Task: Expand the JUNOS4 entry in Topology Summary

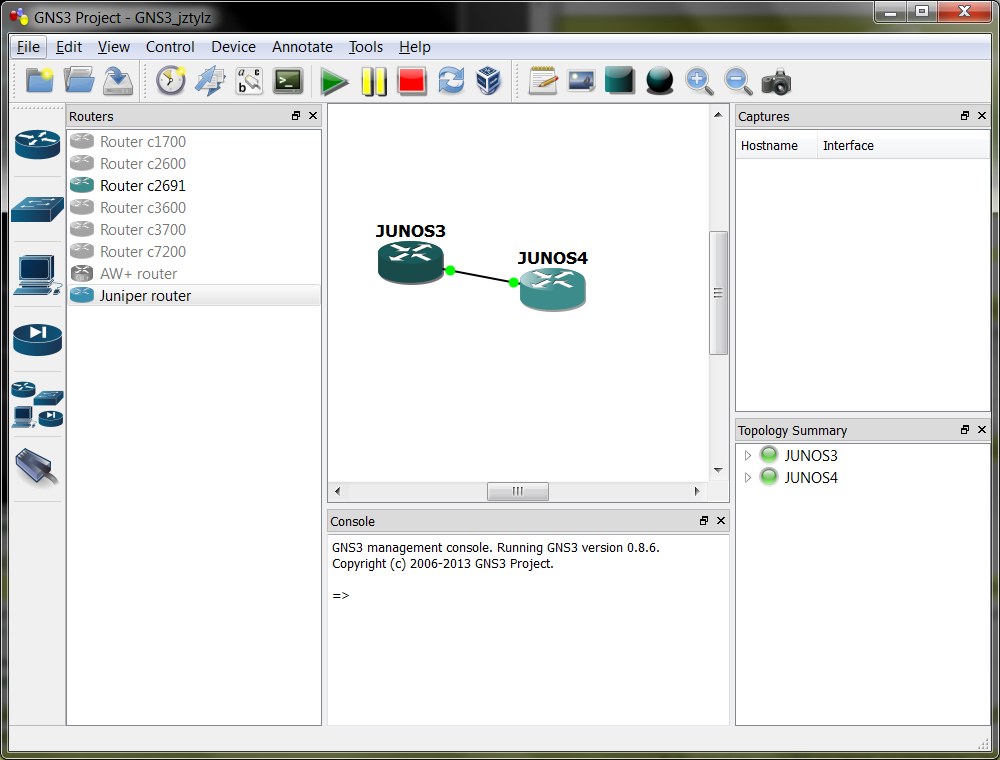Action: pos(747,477)
